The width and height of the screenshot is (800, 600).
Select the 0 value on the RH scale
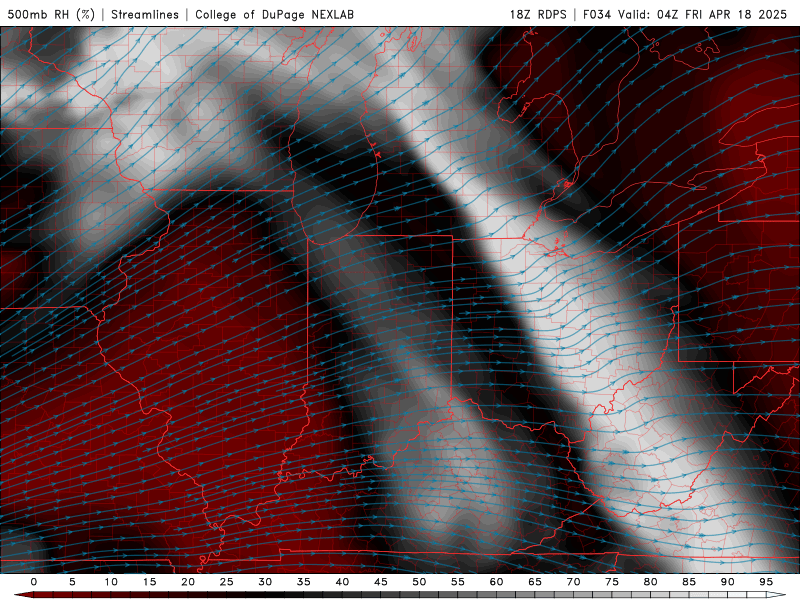(x=34, y=582)
